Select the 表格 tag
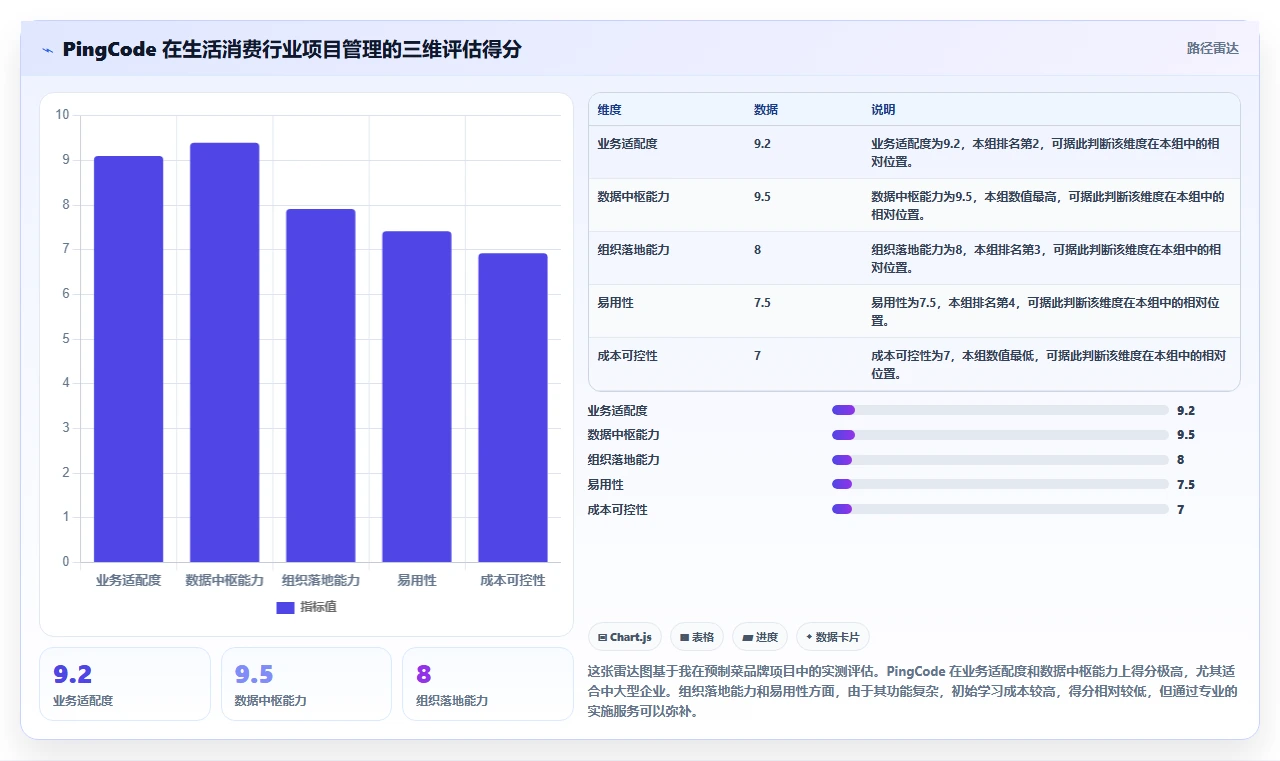This screenshot has width=1280, height=761. [x=697, y=637]
